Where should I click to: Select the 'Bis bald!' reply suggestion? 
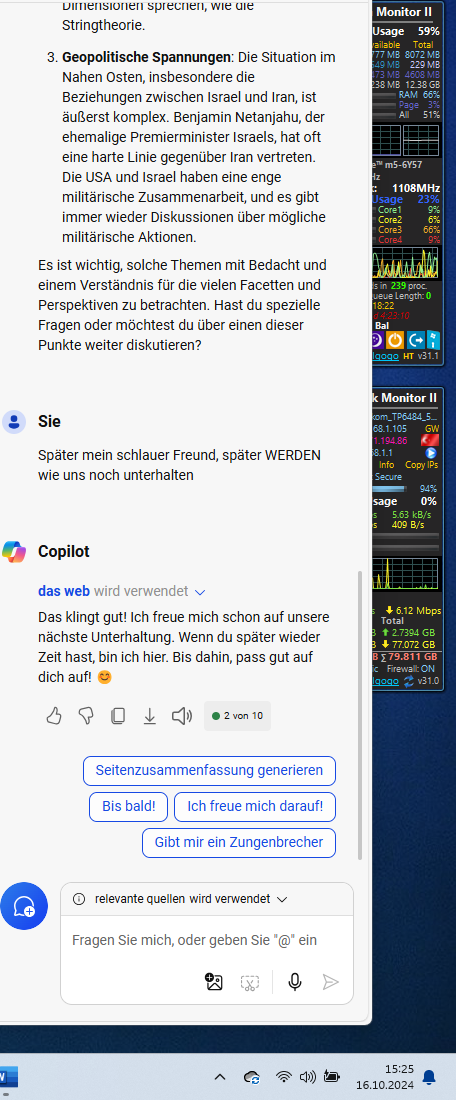pos(128,806)
